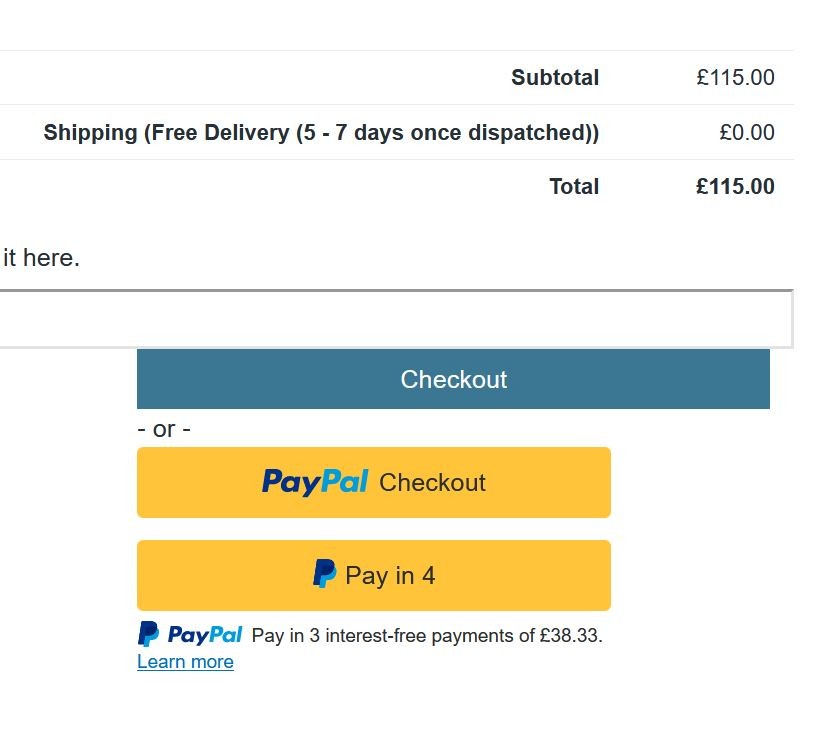Click the PayPal logo in the yellow button
Viewport: 840px width, 730px height.
point(315,482)
